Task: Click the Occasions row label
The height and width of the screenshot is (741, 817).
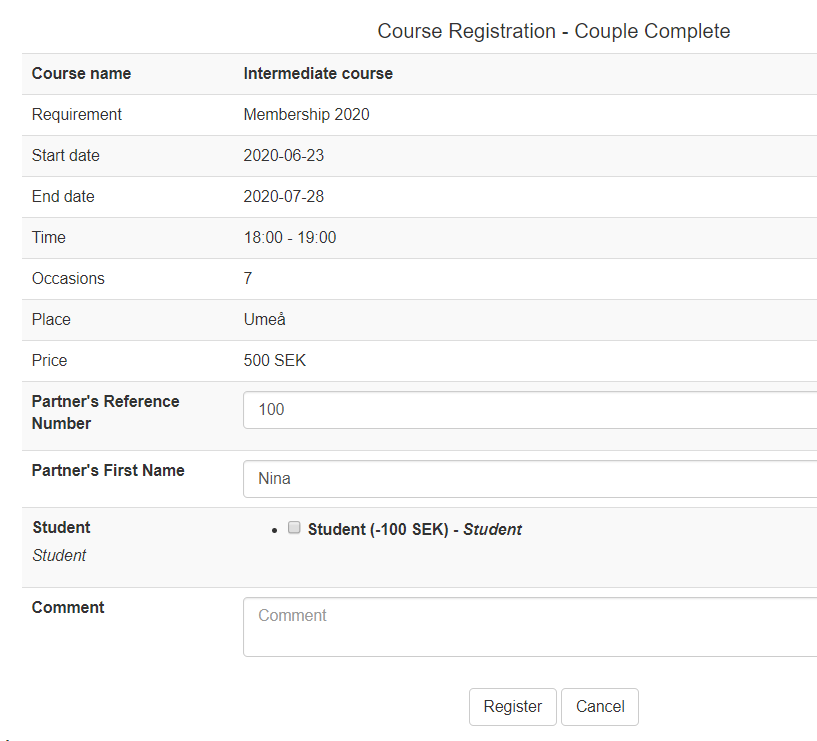Action: pyautogui.click(x=68, y=279)
